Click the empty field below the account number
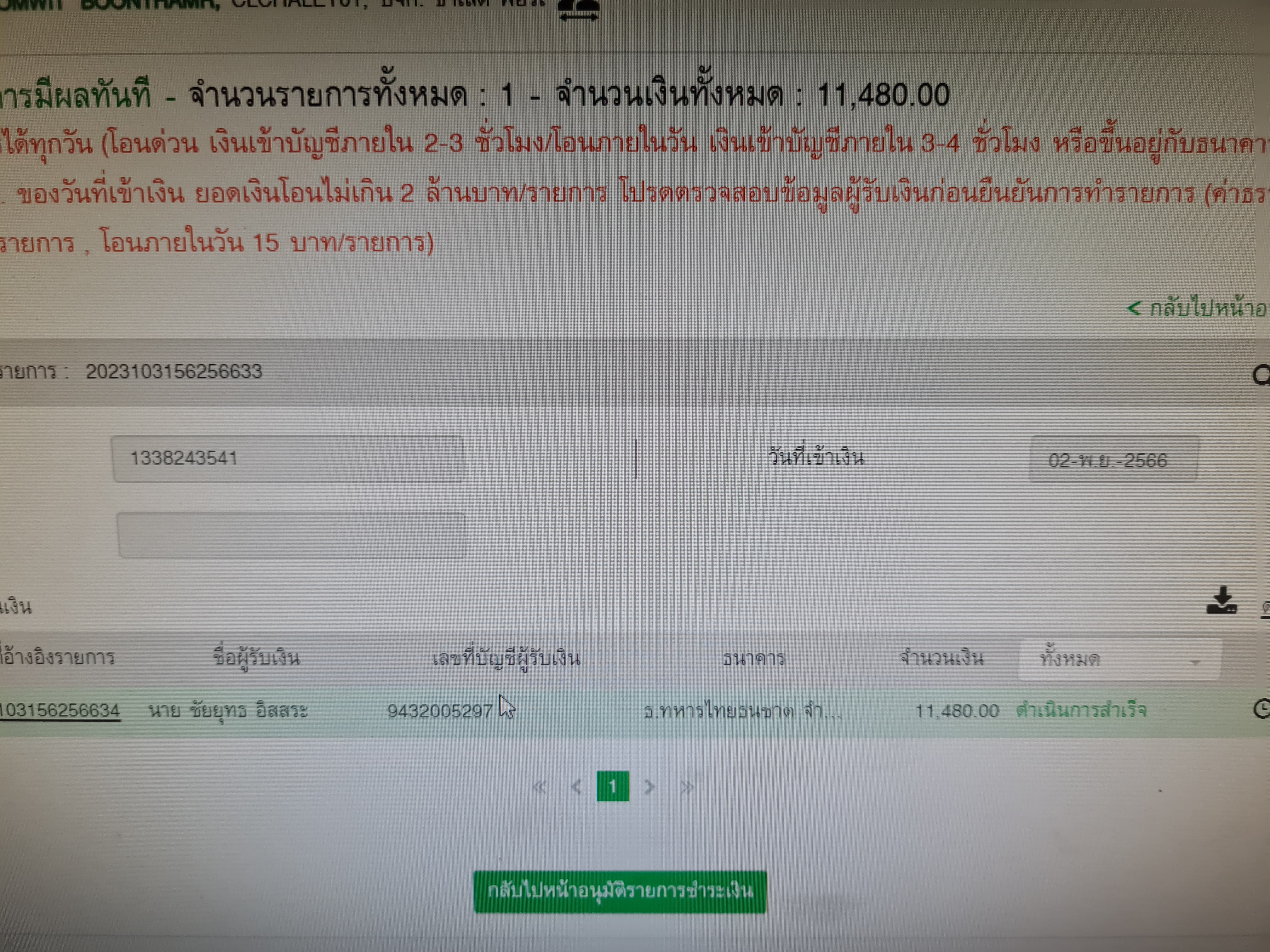The width and height of the screenshot is (1270, 952). 291,535
